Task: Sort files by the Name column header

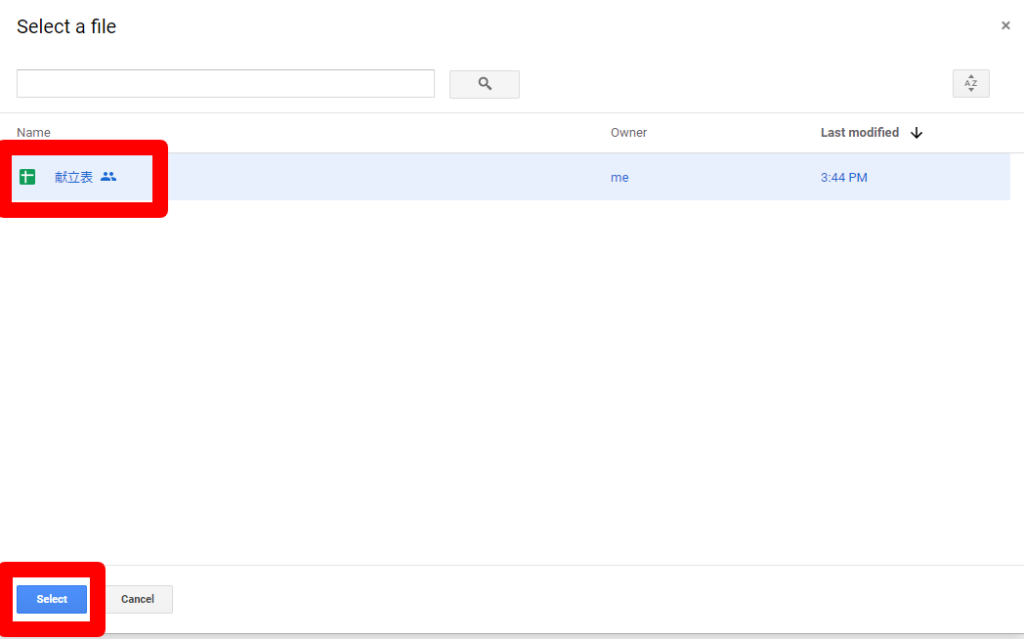Action: pyautogui.click(x=33, y=133)
